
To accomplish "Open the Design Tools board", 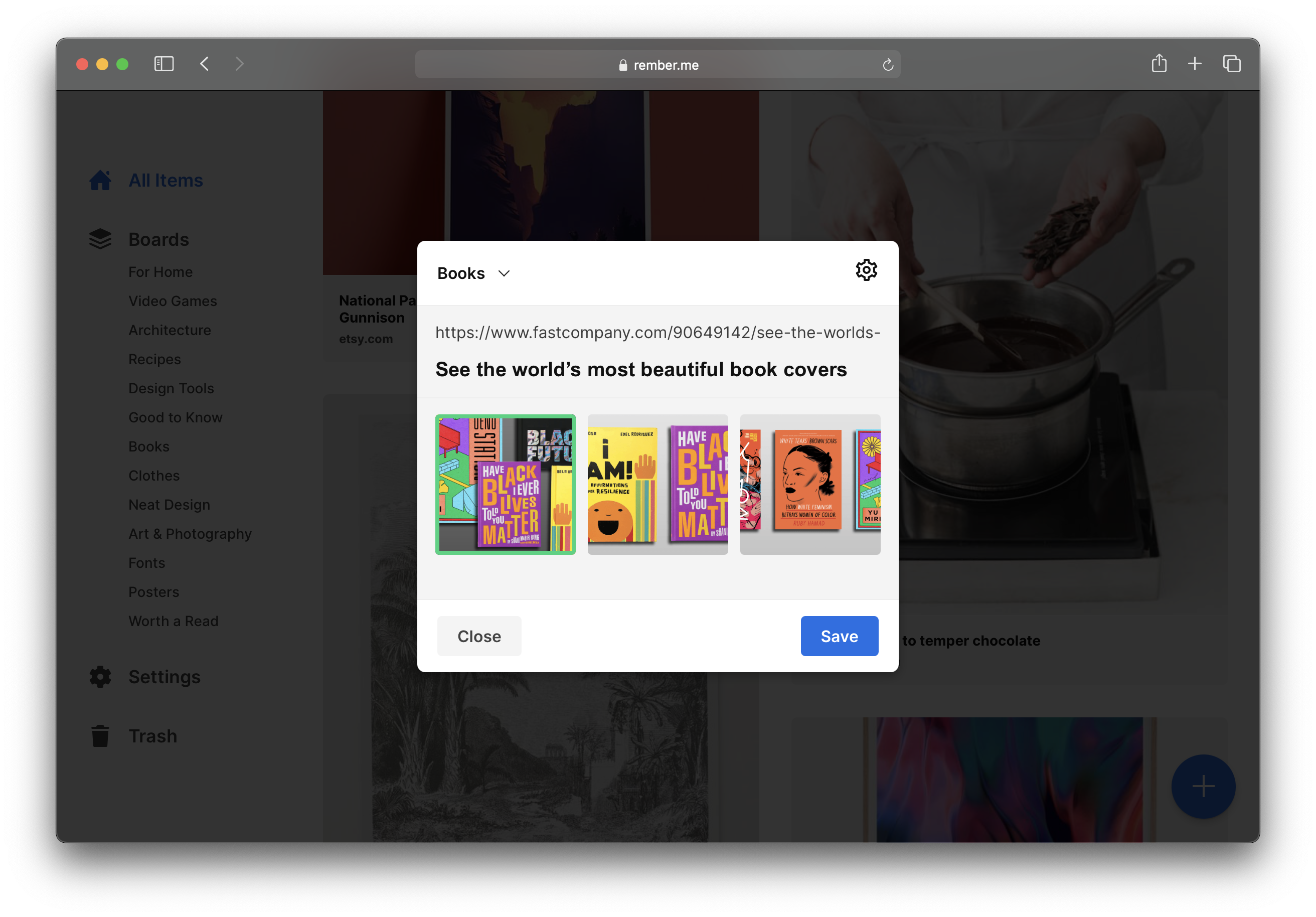I will (x=172, y=389).
